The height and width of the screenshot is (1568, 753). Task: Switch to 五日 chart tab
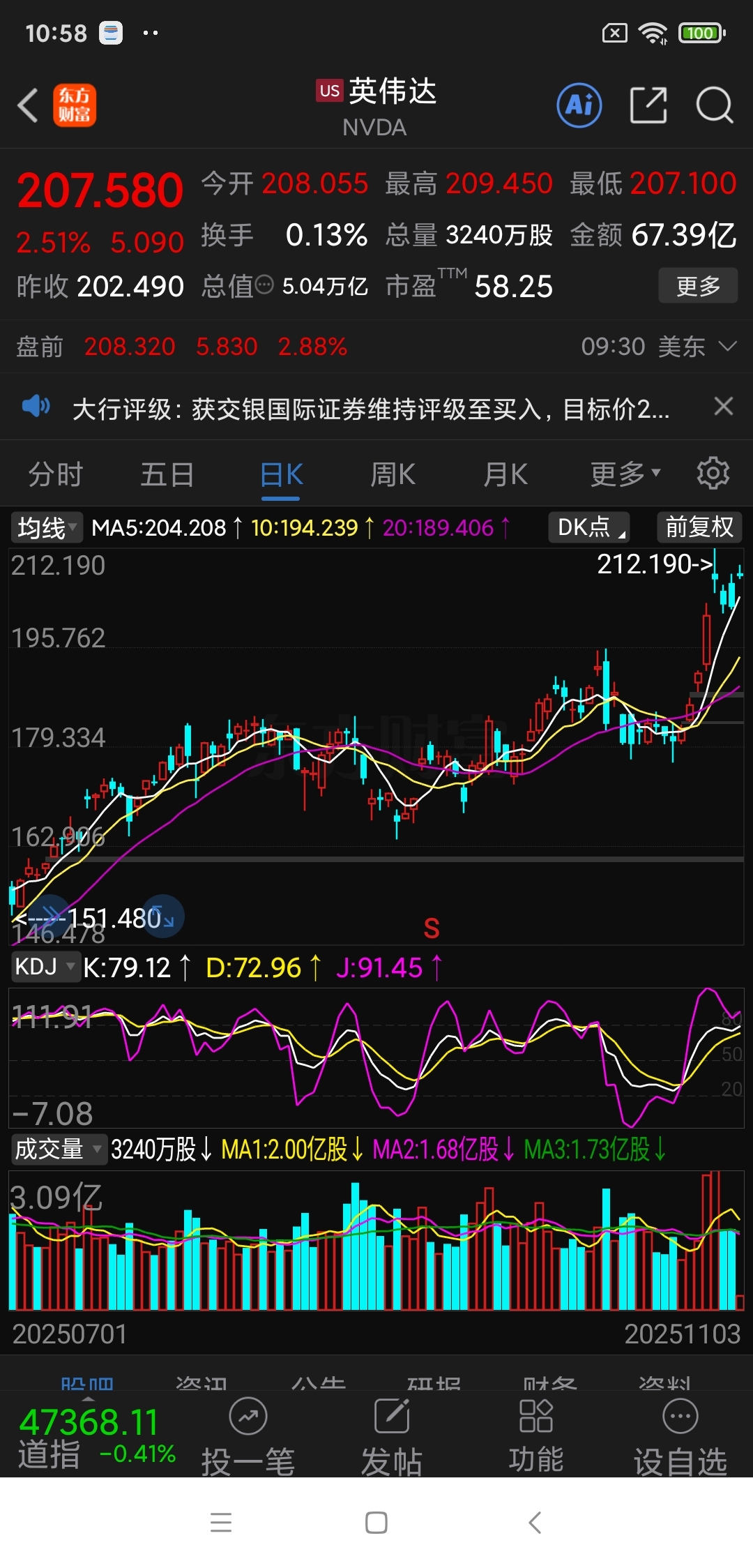pos(167,474)
